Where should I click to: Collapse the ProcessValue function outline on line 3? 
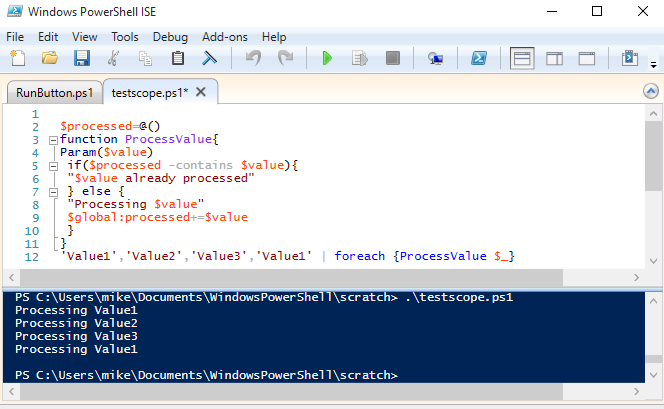(x=53, y=140)
